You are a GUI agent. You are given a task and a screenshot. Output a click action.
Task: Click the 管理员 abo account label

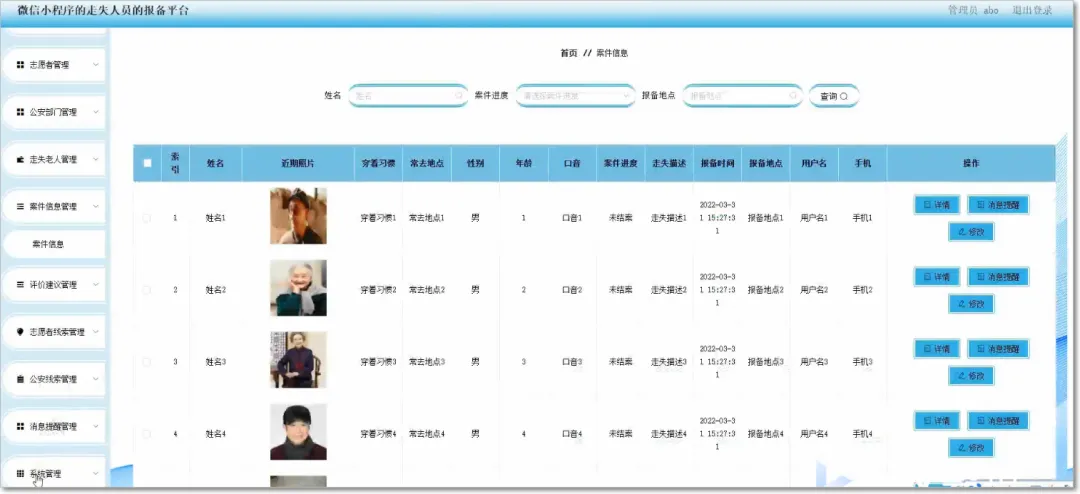[973, 10]
